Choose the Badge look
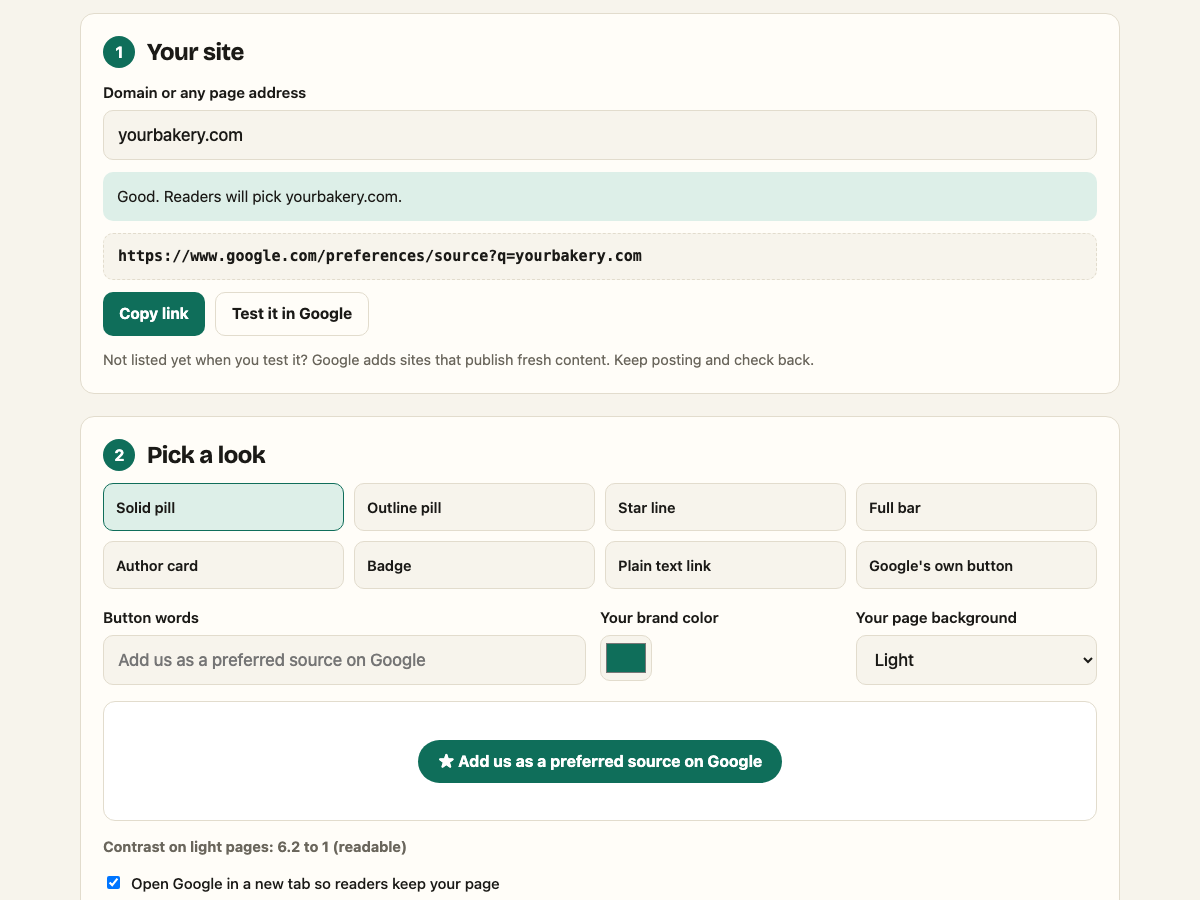This screenshot has width=1200, height=900. pyautogui.click(x=474, y=565)
